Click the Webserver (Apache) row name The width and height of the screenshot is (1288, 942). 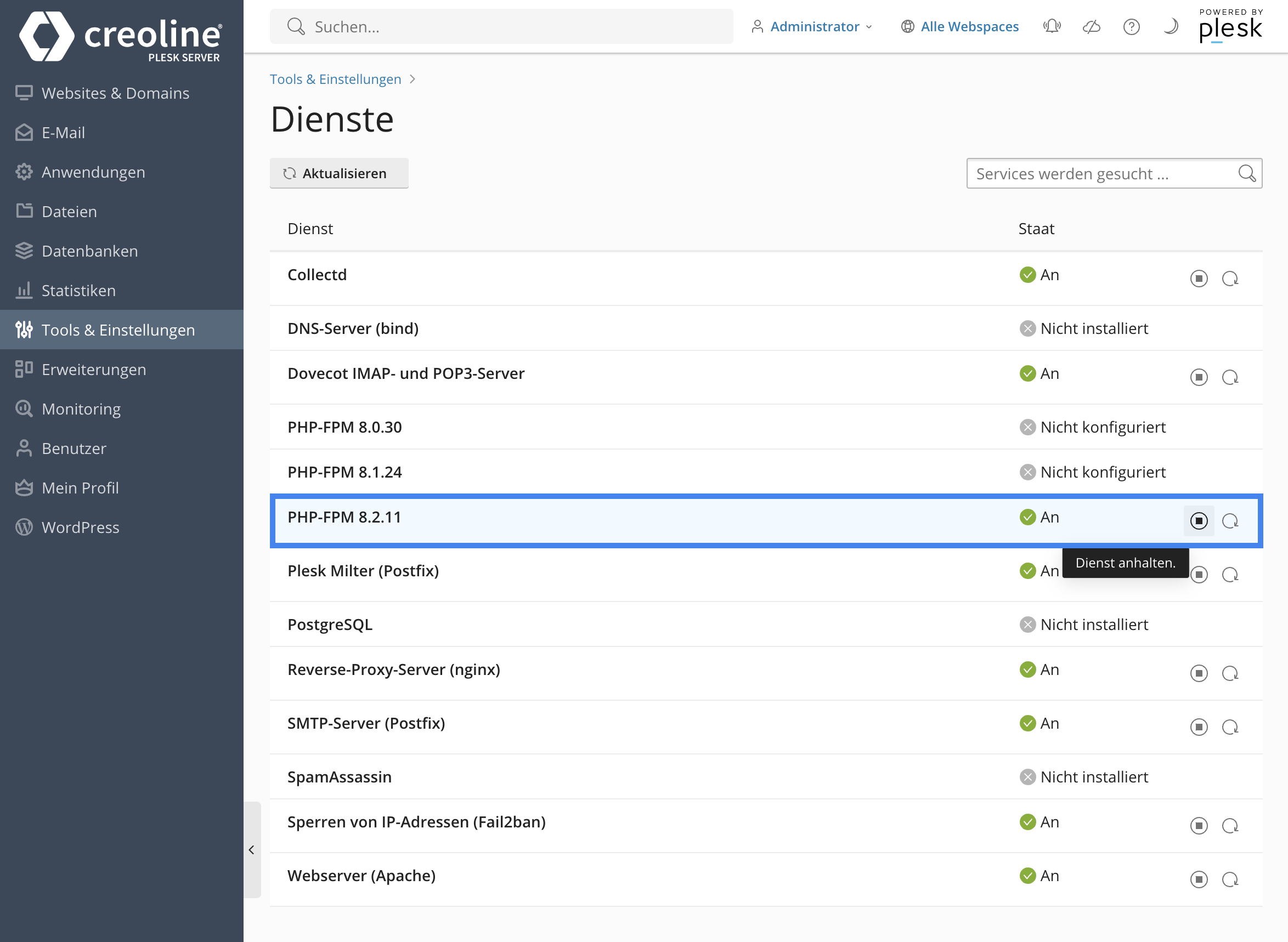pyautogui.click(x=361, y=875)
